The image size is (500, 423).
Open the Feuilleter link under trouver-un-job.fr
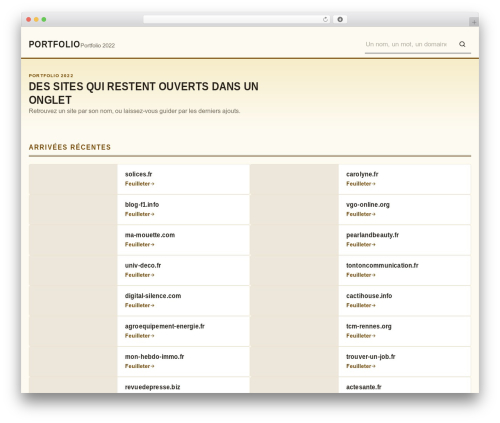361,366
